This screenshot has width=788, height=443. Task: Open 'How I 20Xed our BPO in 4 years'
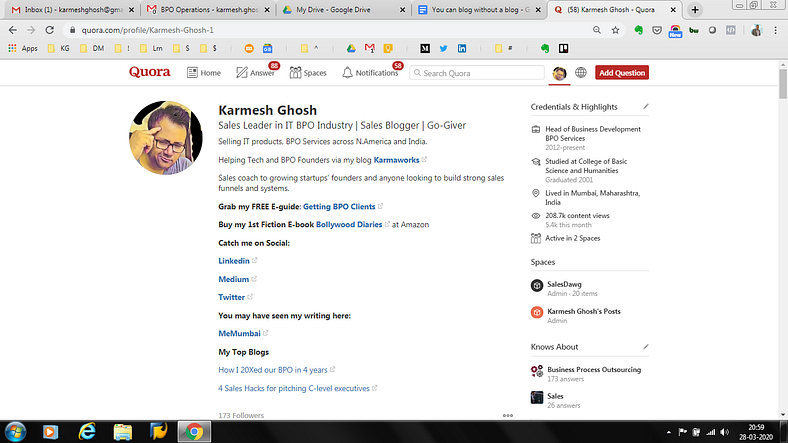[x=273, y=370]
